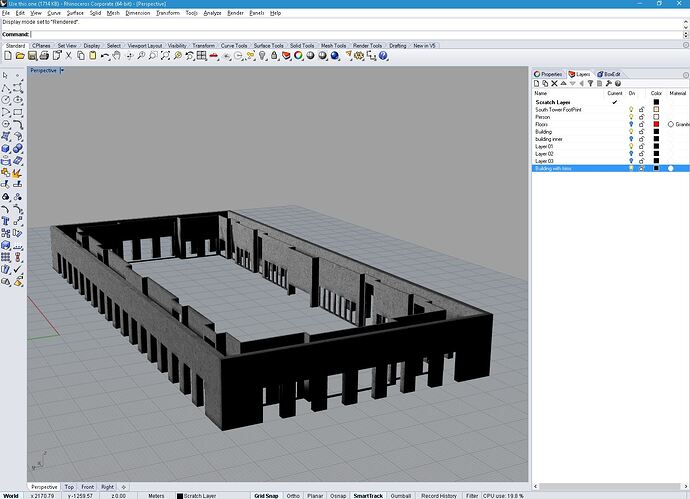
Task: Toggle visibility bulb of Person layer
Action: click(631, 117)
